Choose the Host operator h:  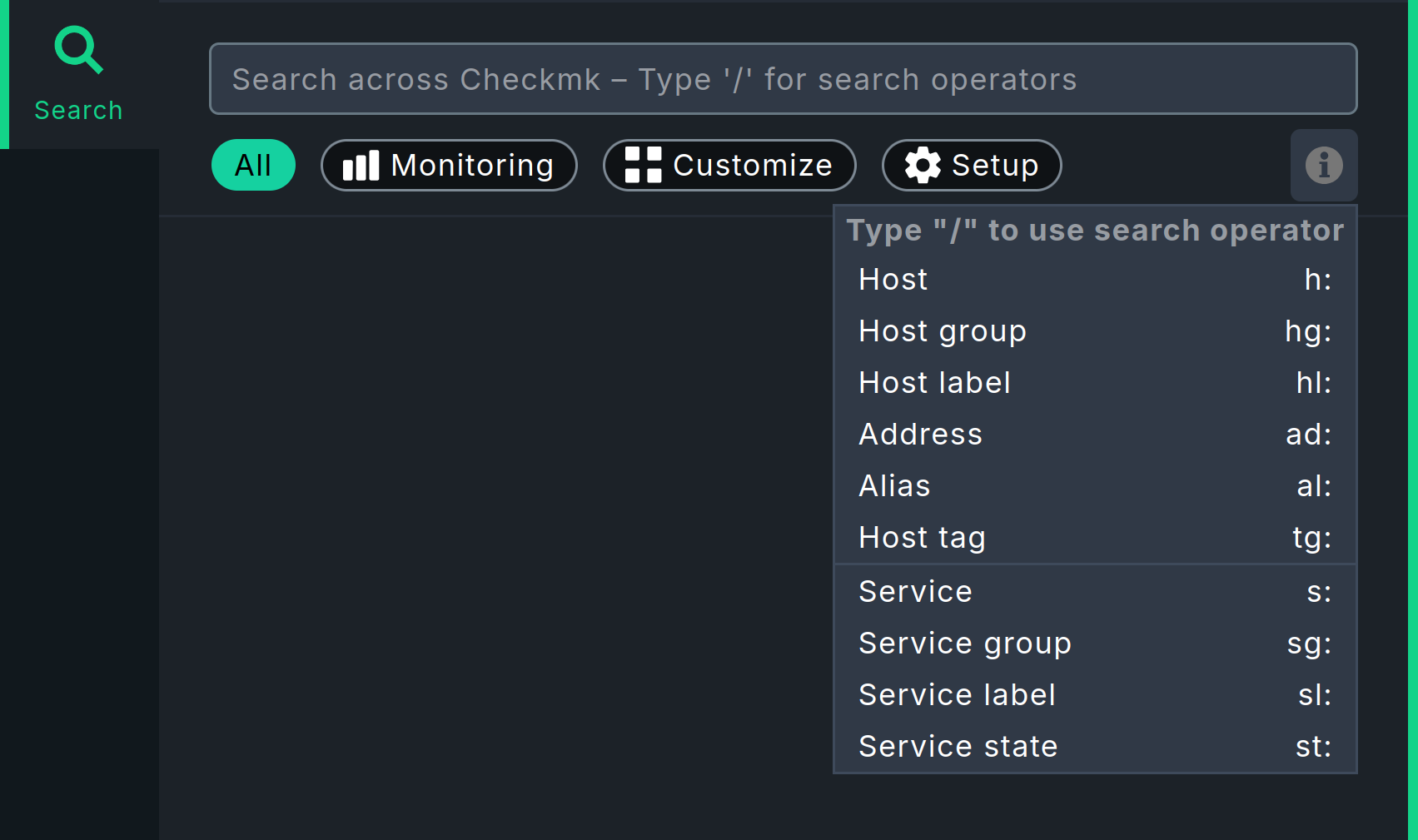point(1095,280)
